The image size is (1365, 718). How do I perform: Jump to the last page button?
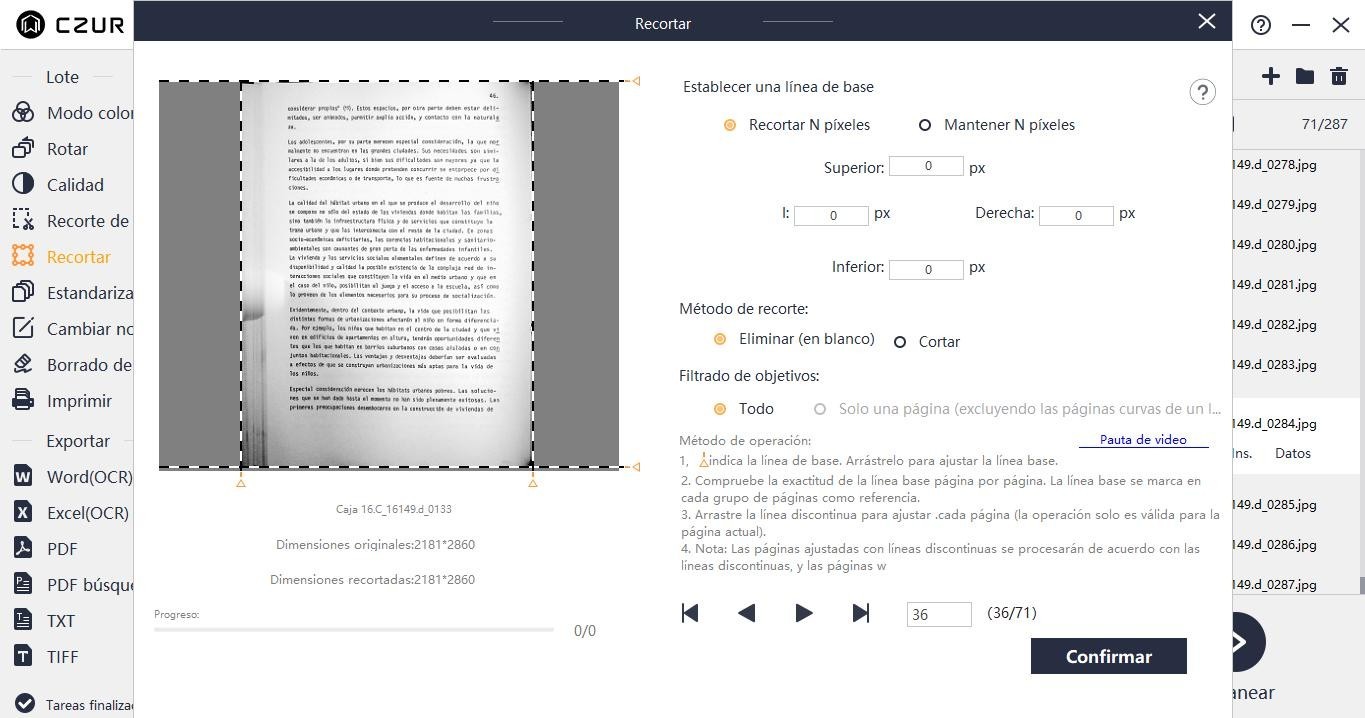pyautogui.click(x=860, y=613)
